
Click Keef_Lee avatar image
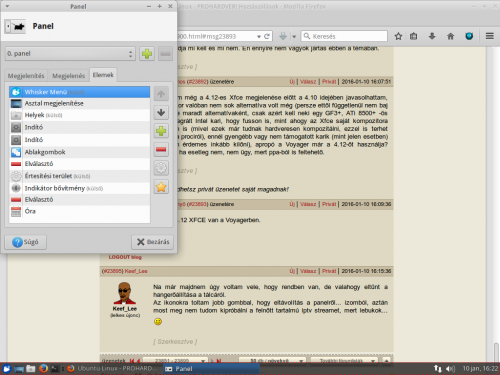pos(125,293)
